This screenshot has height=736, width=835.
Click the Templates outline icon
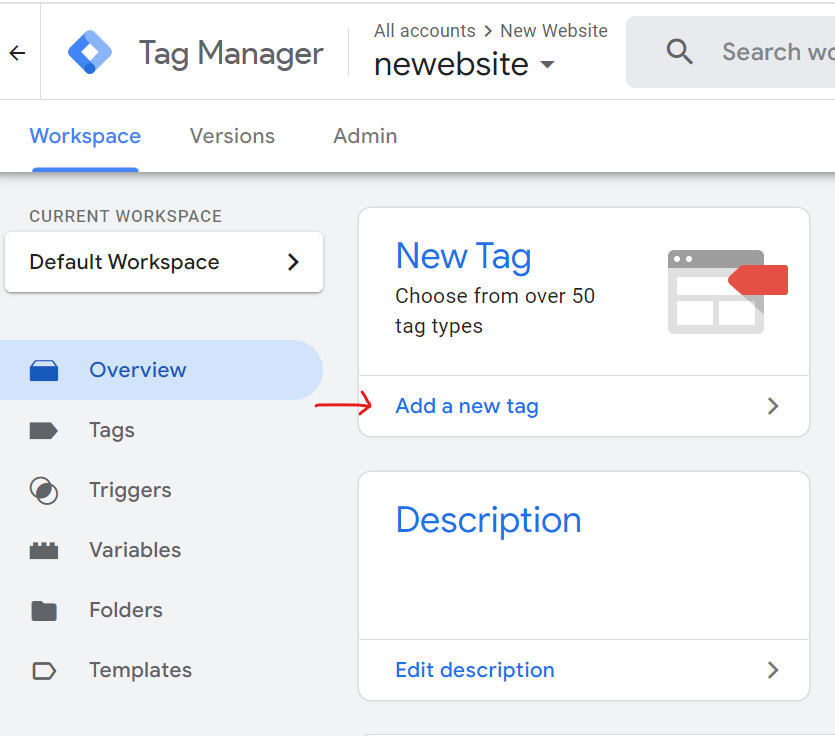click(44, 671)
